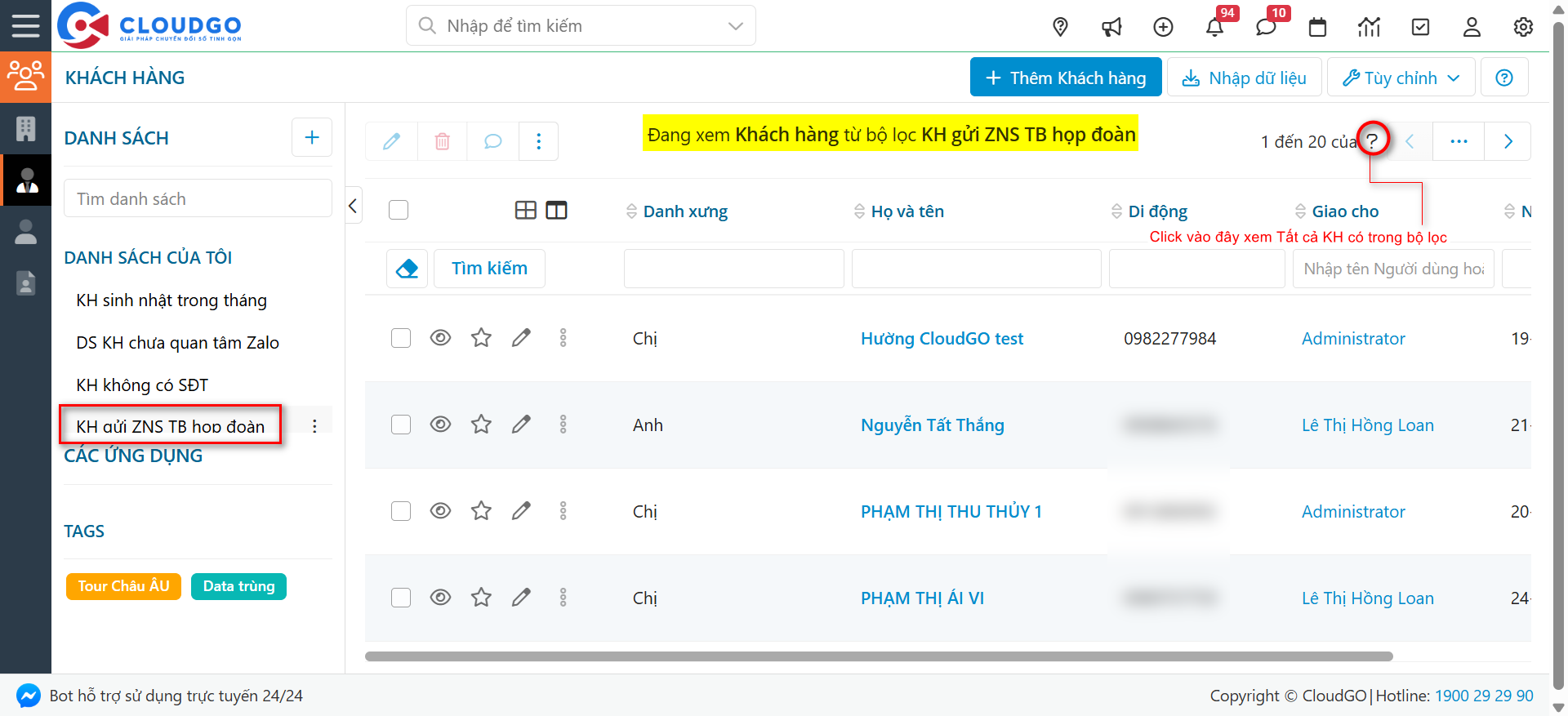Click the megaphone announcements icon
1568x716 pixels.
pyautogui.click(x=1111, y=27)
